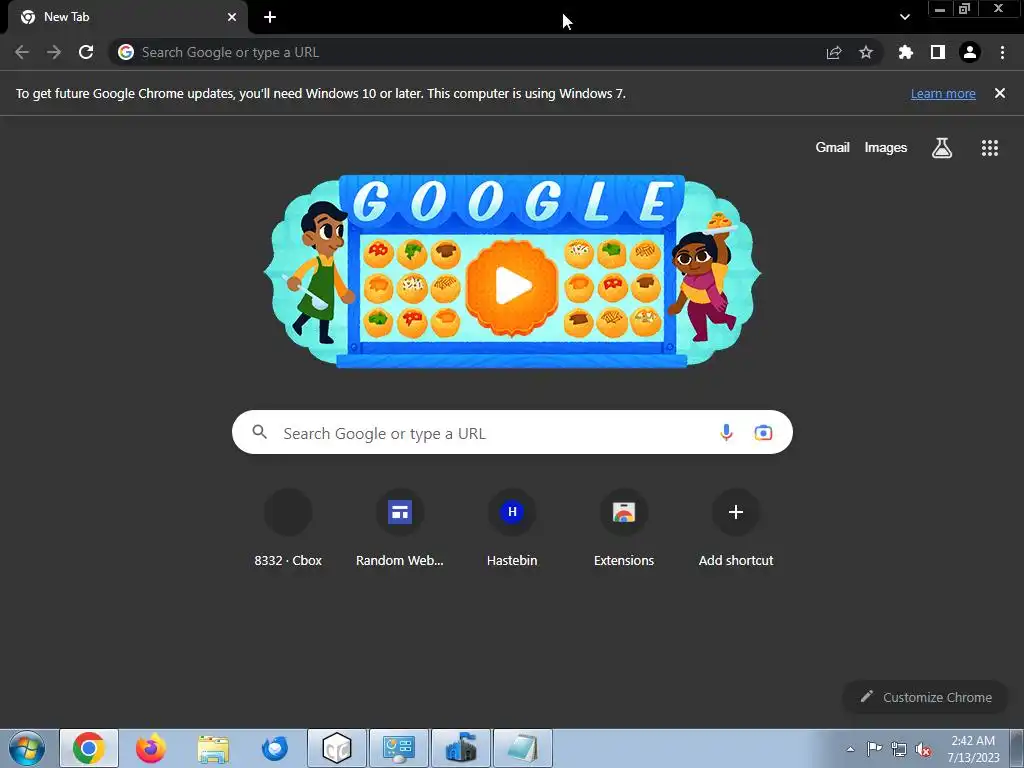Open the notepad app in taskbar

tap(522, 748)
